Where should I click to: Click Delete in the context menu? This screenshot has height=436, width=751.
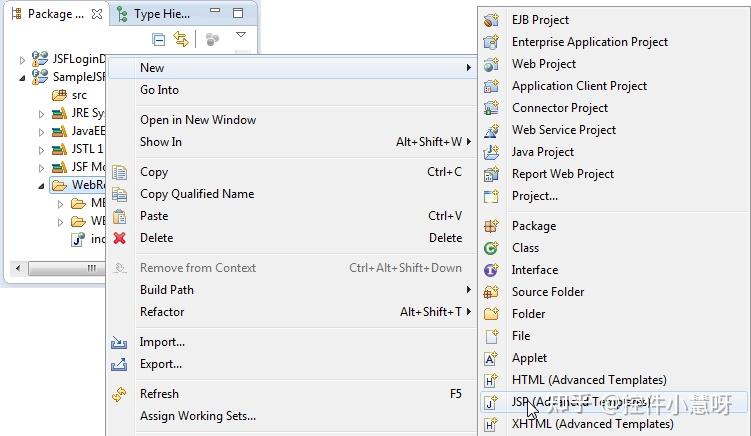click(x=156, y=238)
